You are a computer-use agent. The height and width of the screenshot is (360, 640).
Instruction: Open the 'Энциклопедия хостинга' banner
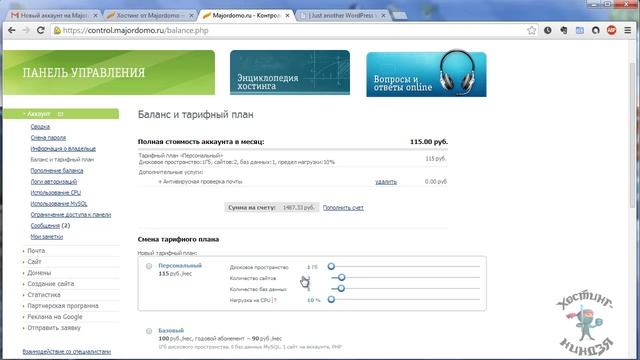(x=290, y=73)
